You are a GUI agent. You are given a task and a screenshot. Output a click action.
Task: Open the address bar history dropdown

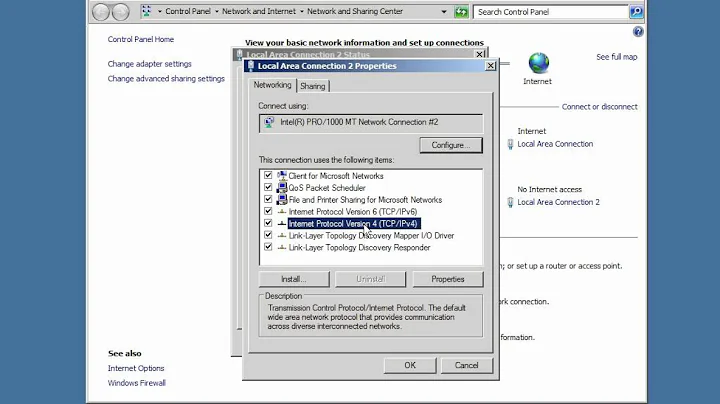(x=444, y=12)
